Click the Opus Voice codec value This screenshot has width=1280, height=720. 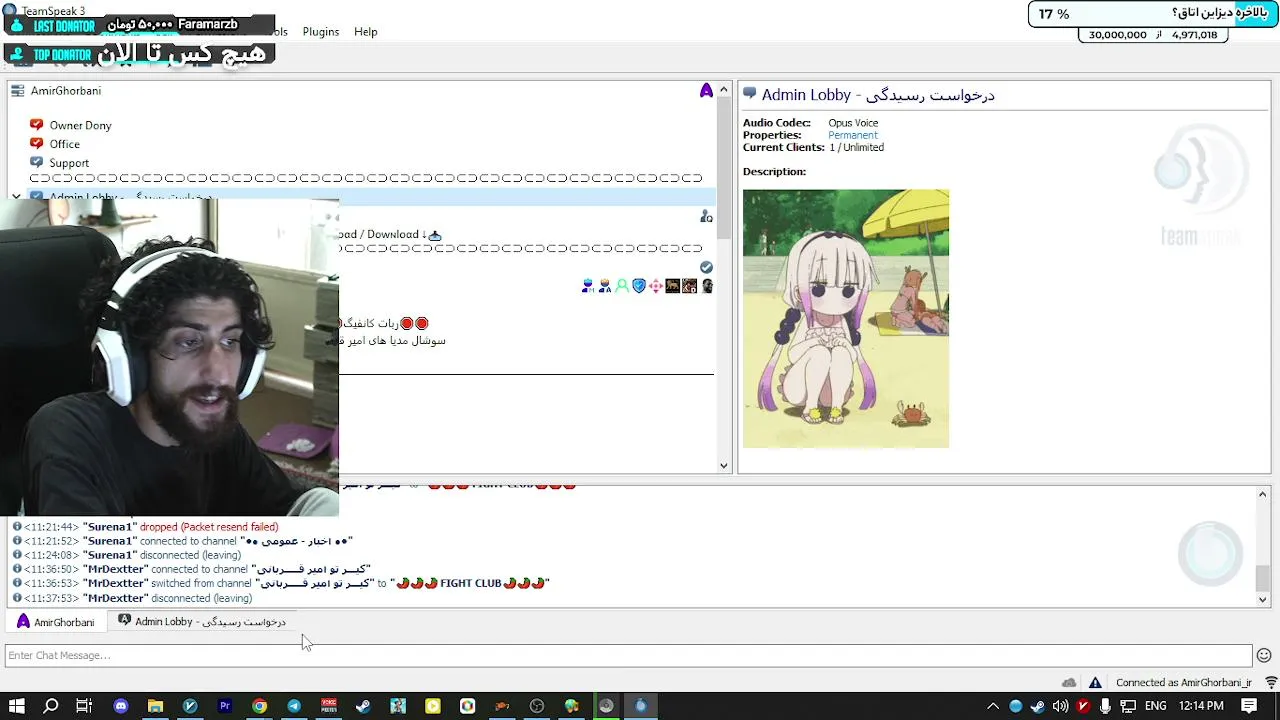coord(853,123)
